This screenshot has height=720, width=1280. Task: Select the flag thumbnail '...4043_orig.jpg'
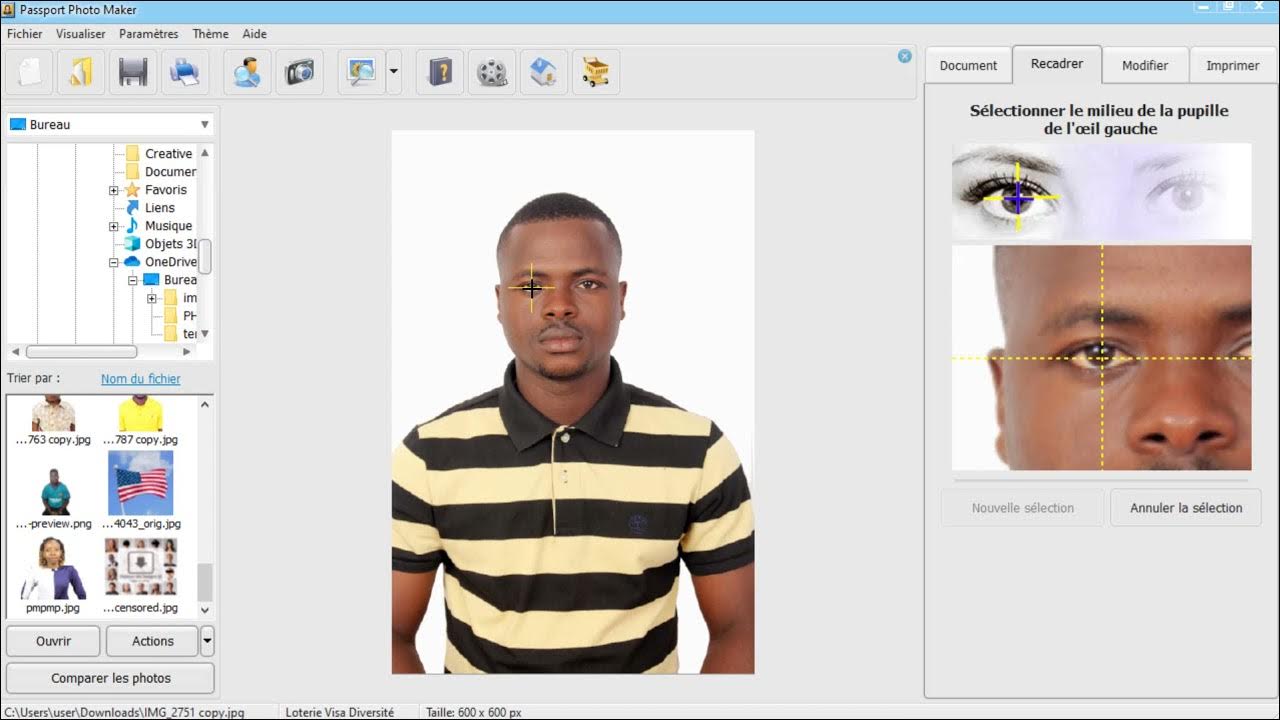[x=141, y=491]
